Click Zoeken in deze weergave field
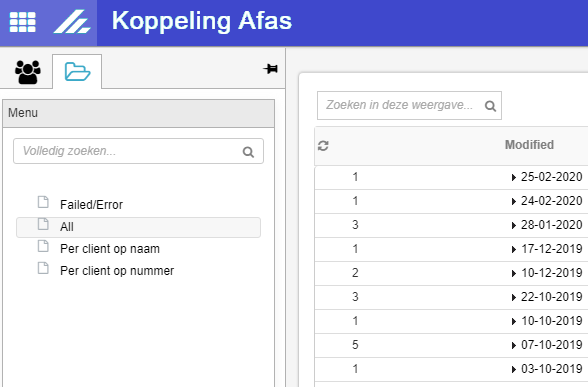 tap(409, 105)
